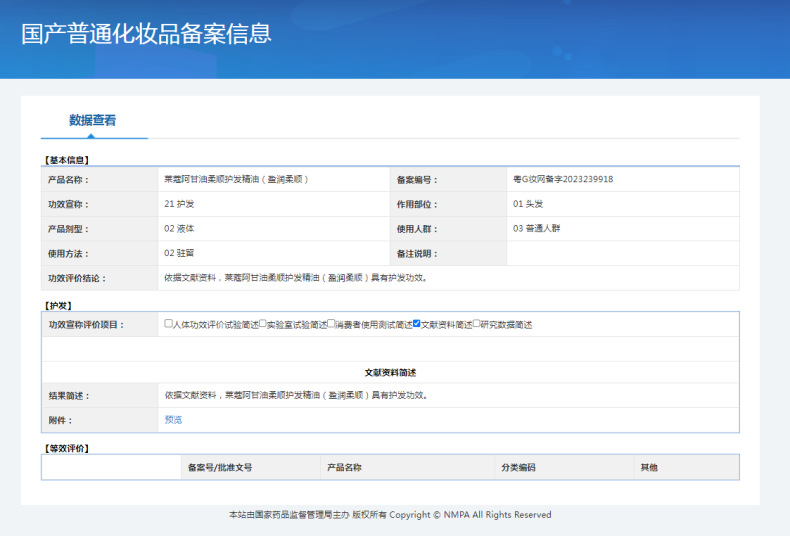The width and height of the screenshot is (790, 536).
Task: Click the 功效评价结论 conclusion text
Action: point(296,278)
